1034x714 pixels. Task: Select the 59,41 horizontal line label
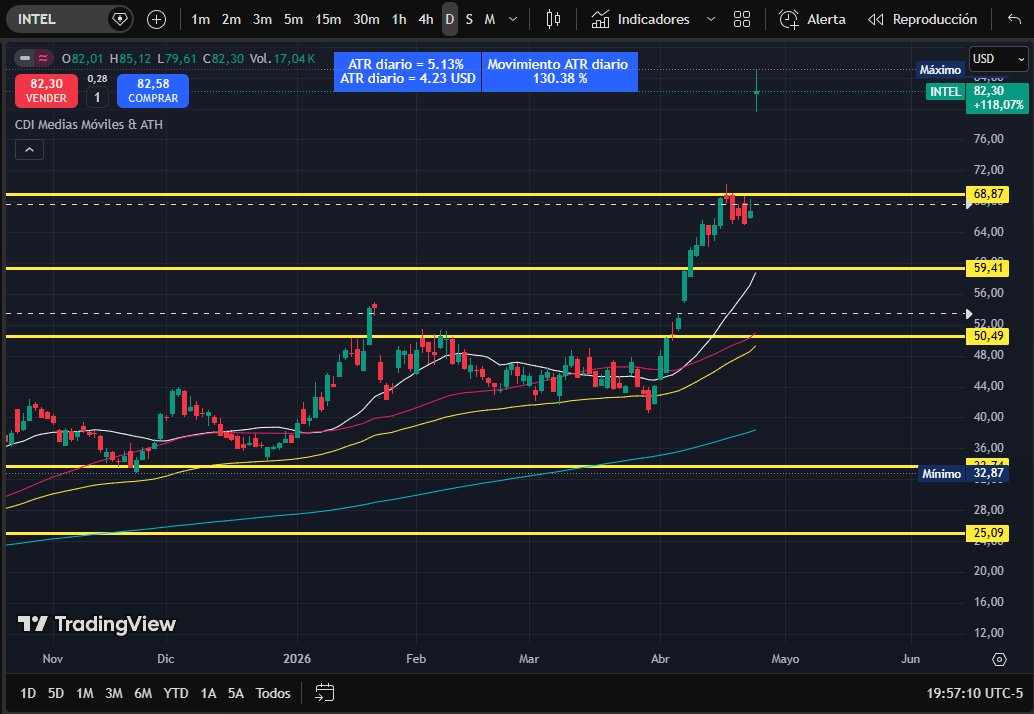988,268
